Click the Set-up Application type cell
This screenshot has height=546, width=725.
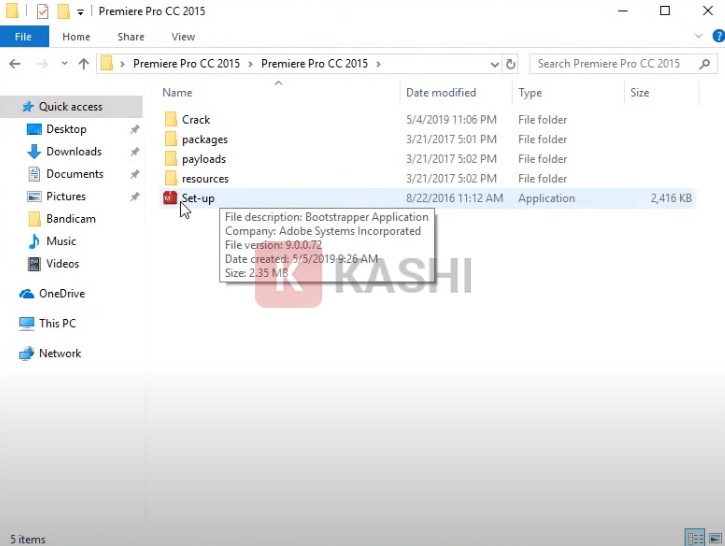click(x=547, y=198)
